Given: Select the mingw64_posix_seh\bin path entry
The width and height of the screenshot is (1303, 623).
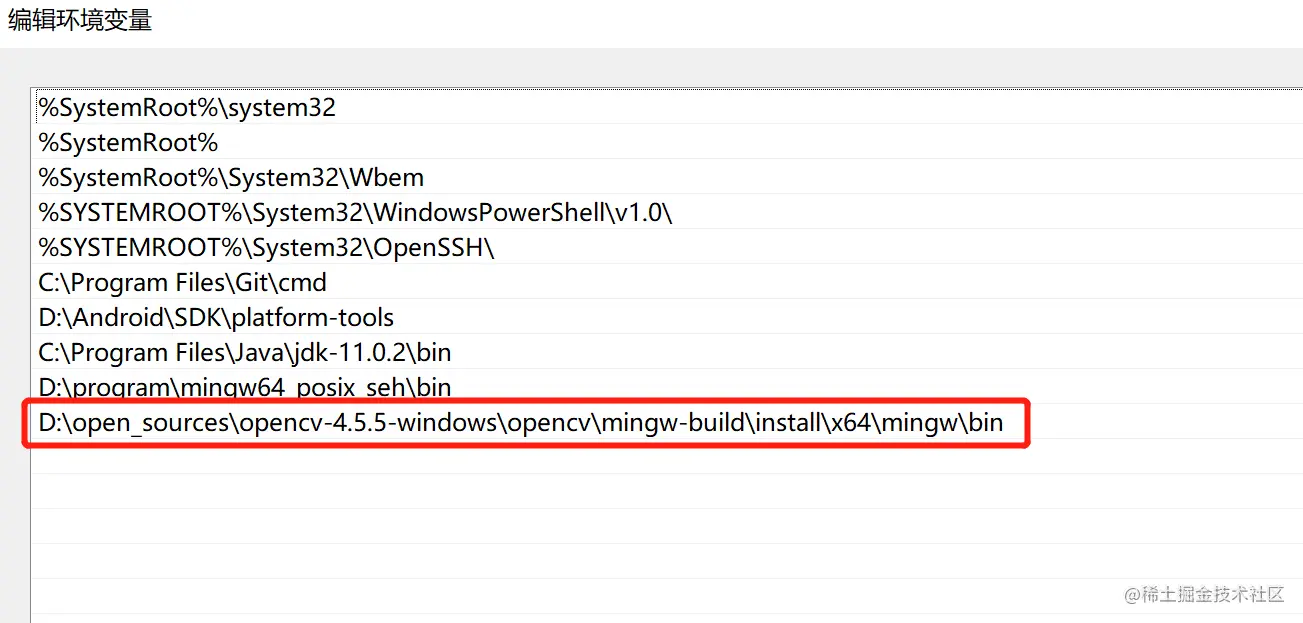Looking at the screenshot, I should click(245, 387).
